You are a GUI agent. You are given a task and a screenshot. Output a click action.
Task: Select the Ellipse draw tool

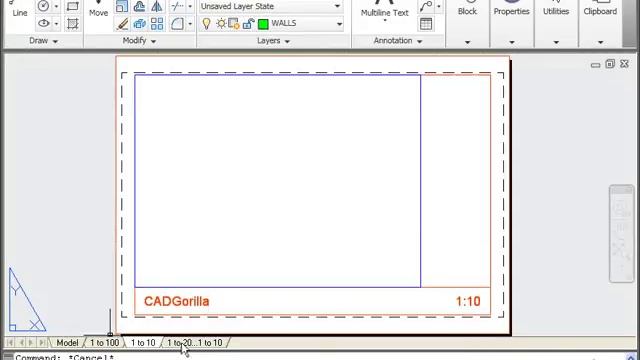(x=43, y=24)
